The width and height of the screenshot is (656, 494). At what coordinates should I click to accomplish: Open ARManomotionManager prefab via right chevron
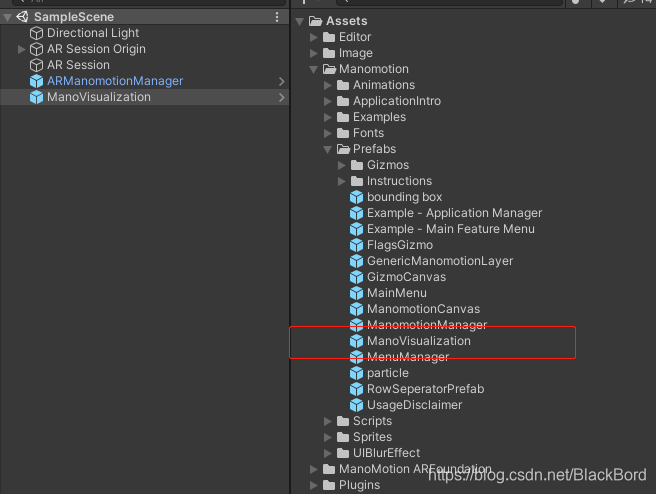point(282,81)
